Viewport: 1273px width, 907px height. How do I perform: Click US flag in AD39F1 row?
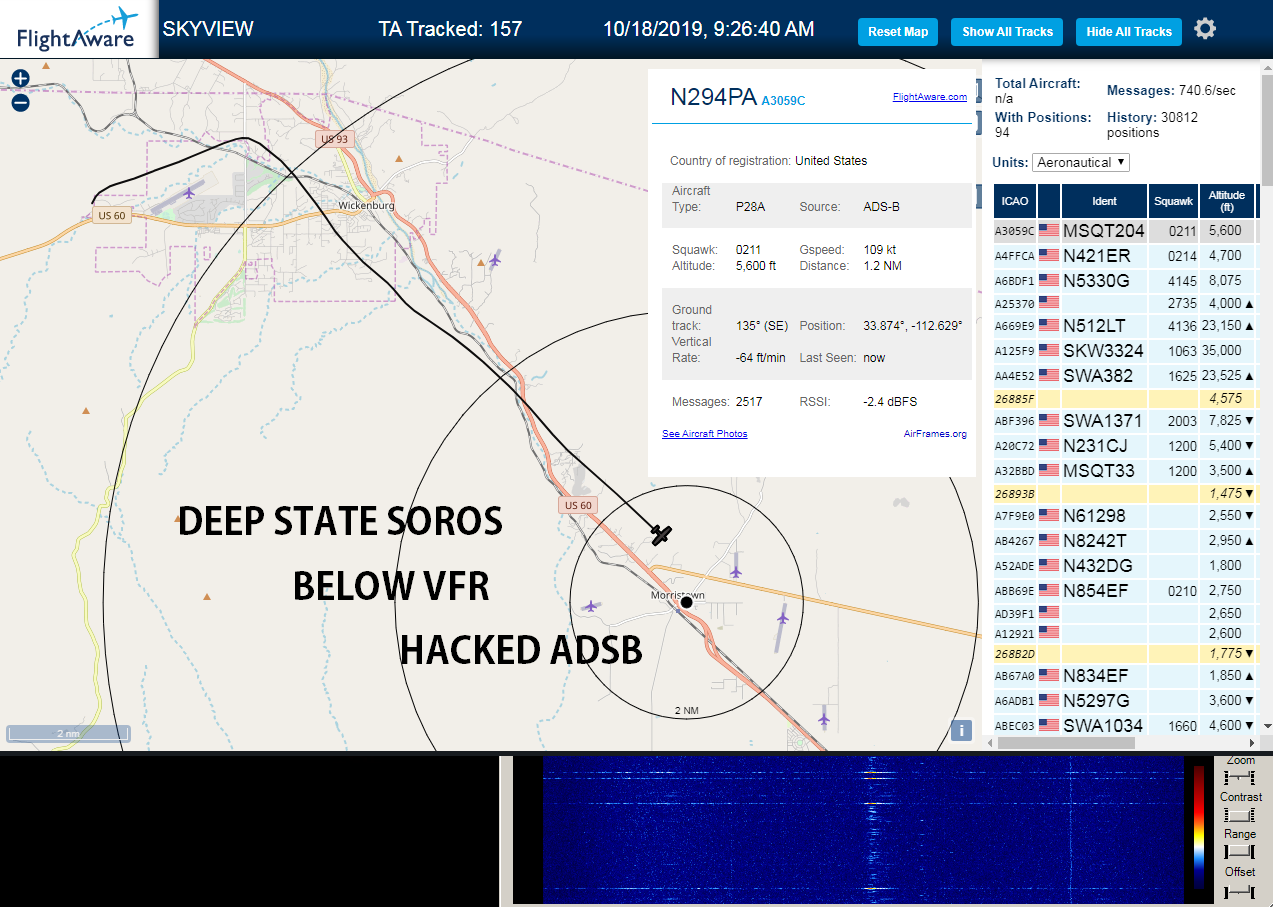click(x=1048, y=613)
